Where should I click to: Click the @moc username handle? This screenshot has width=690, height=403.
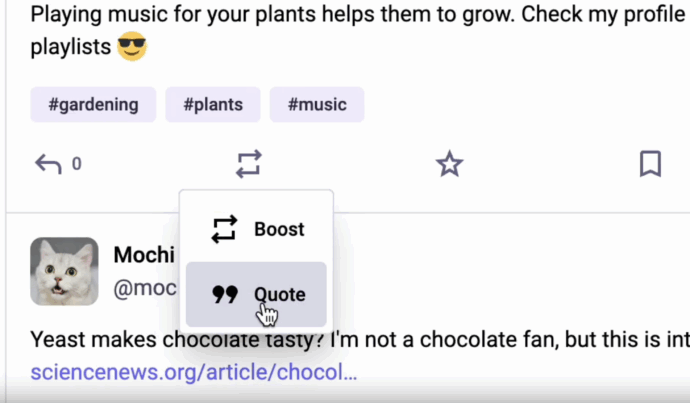pos(145,289)
